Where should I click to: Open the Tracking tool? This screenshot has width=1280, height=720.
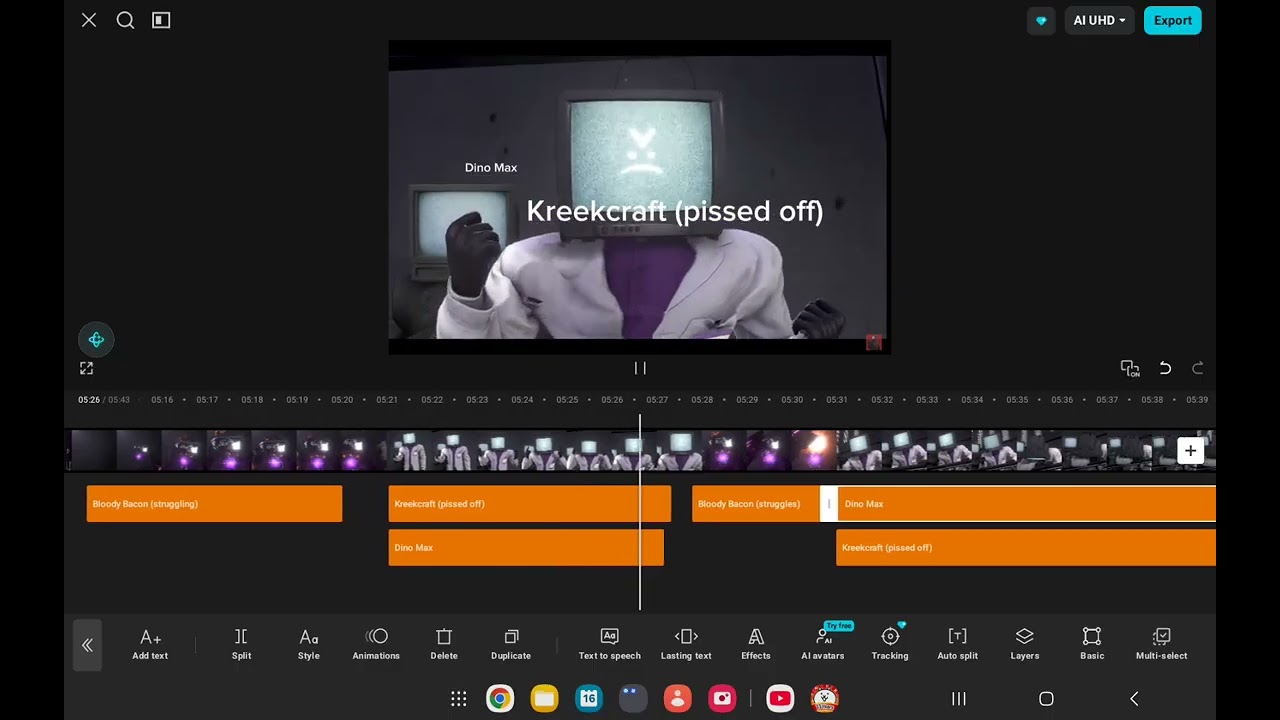pos(890,644)
